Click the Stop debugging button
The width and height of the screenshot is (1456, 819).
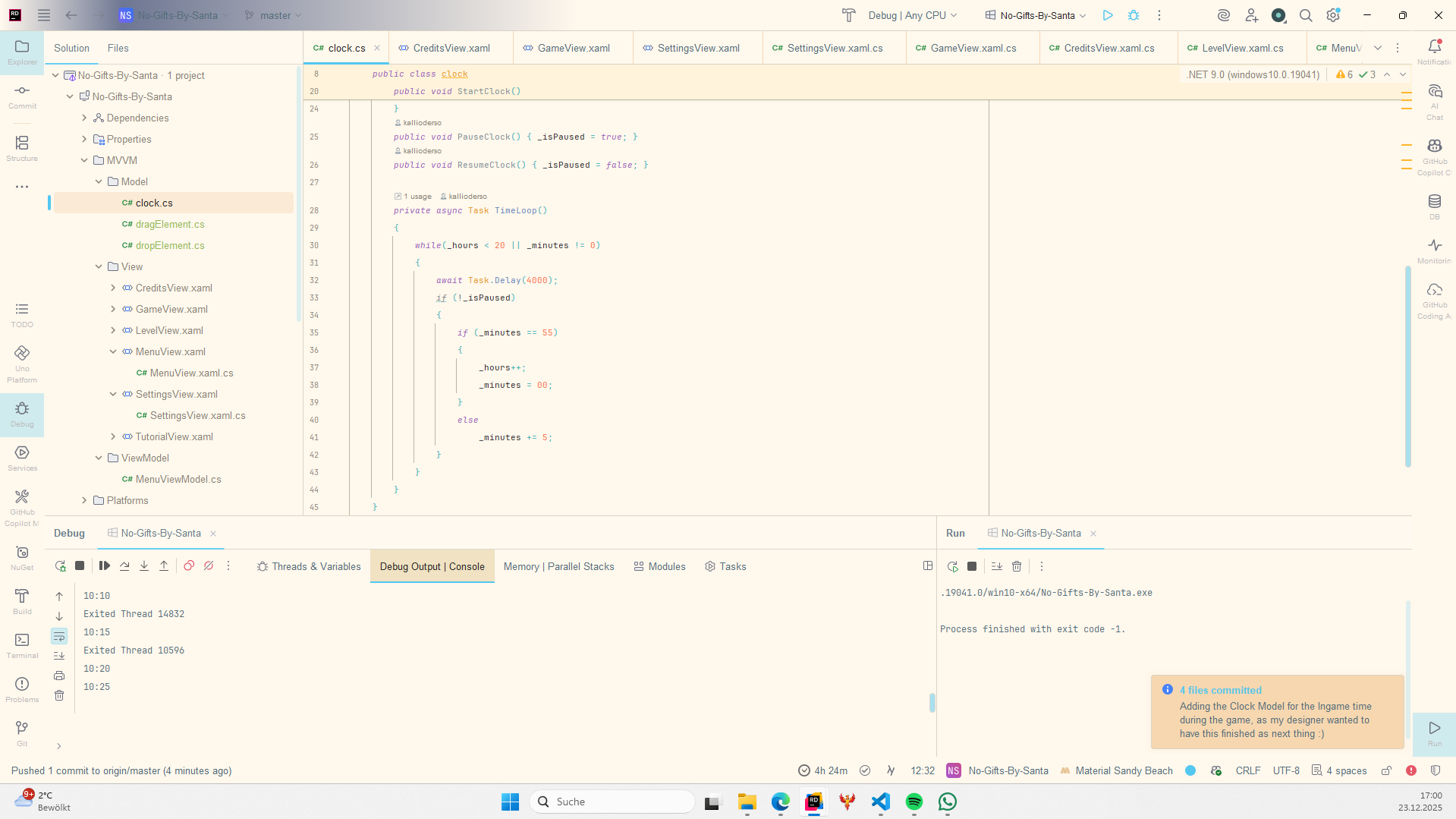(x=80, y=566)
